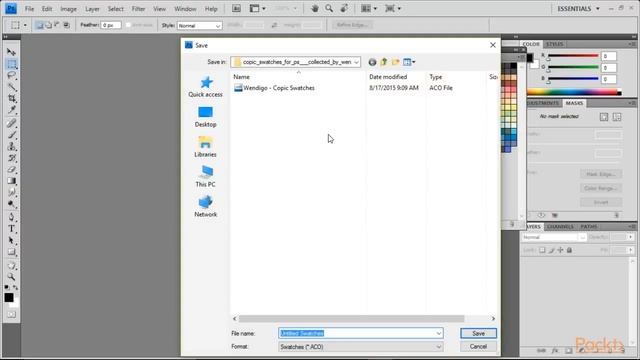640x360 pixels.
Task: Select the Eraser tool
Action: coord(11,169)
